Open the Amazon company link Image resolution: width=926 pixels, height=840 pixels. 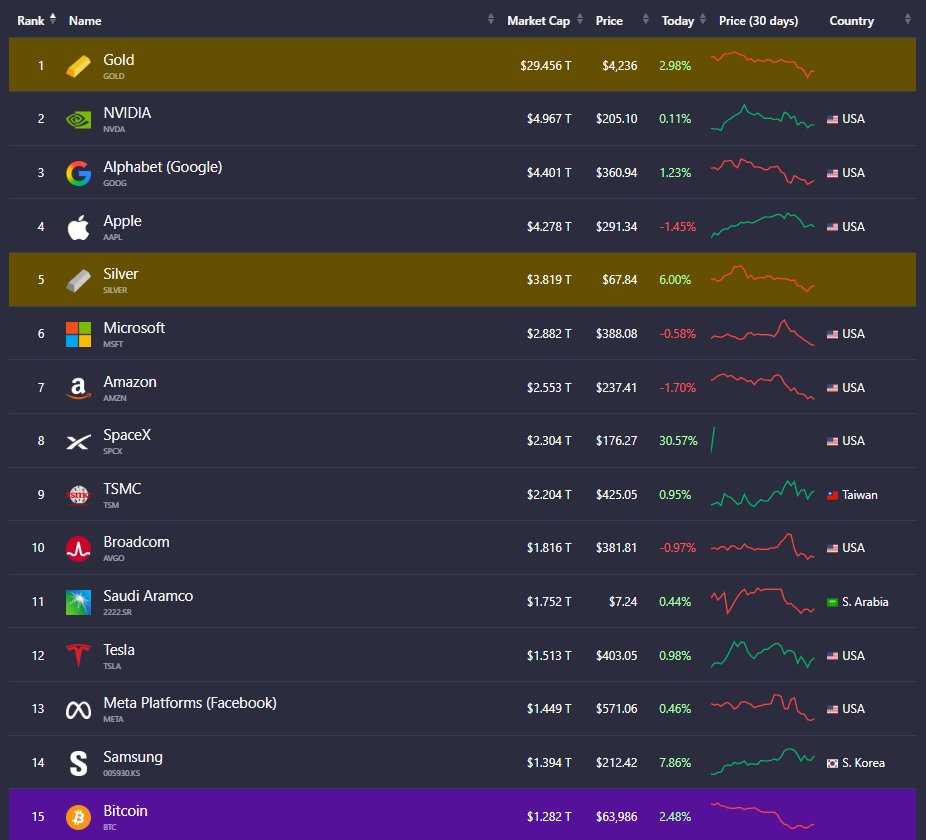(x=130, y=382)
